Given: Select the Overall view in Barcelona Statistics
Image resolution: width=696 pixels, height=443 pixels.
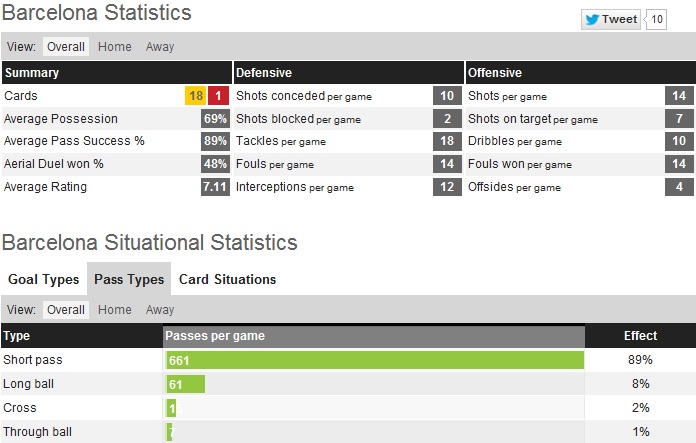Looking at the screenshot, I should 65,47.
